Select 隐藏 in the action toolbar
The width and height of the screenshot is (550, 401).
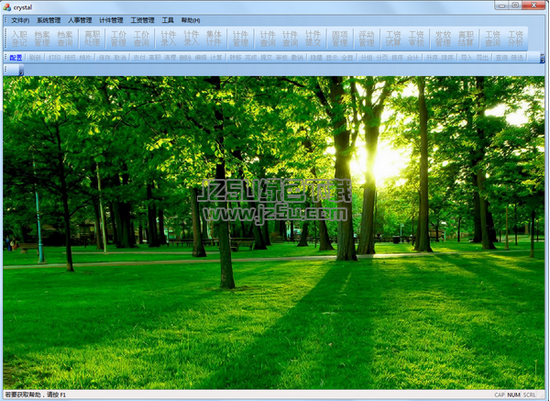[x=316, y=58]
